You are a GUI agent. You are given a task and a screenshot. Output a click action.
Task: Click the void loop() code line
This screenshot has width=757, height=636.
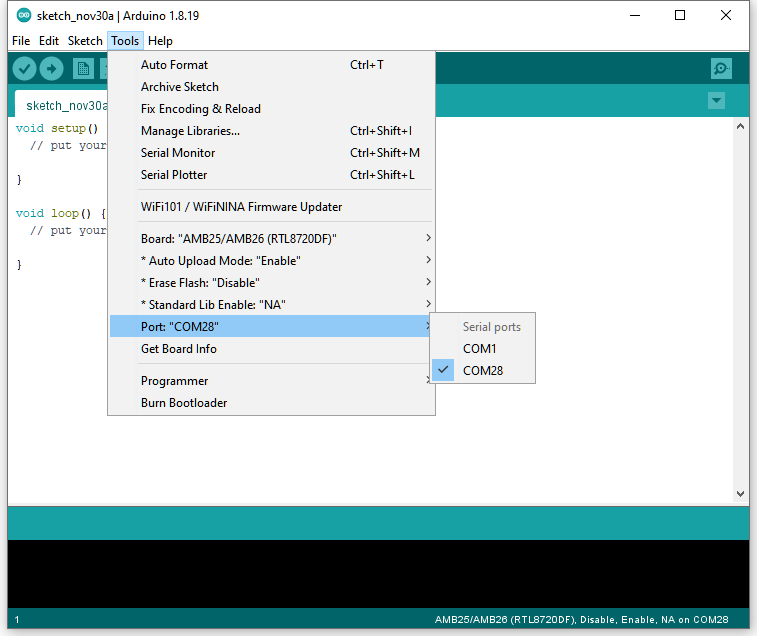[x=60, y=213]
